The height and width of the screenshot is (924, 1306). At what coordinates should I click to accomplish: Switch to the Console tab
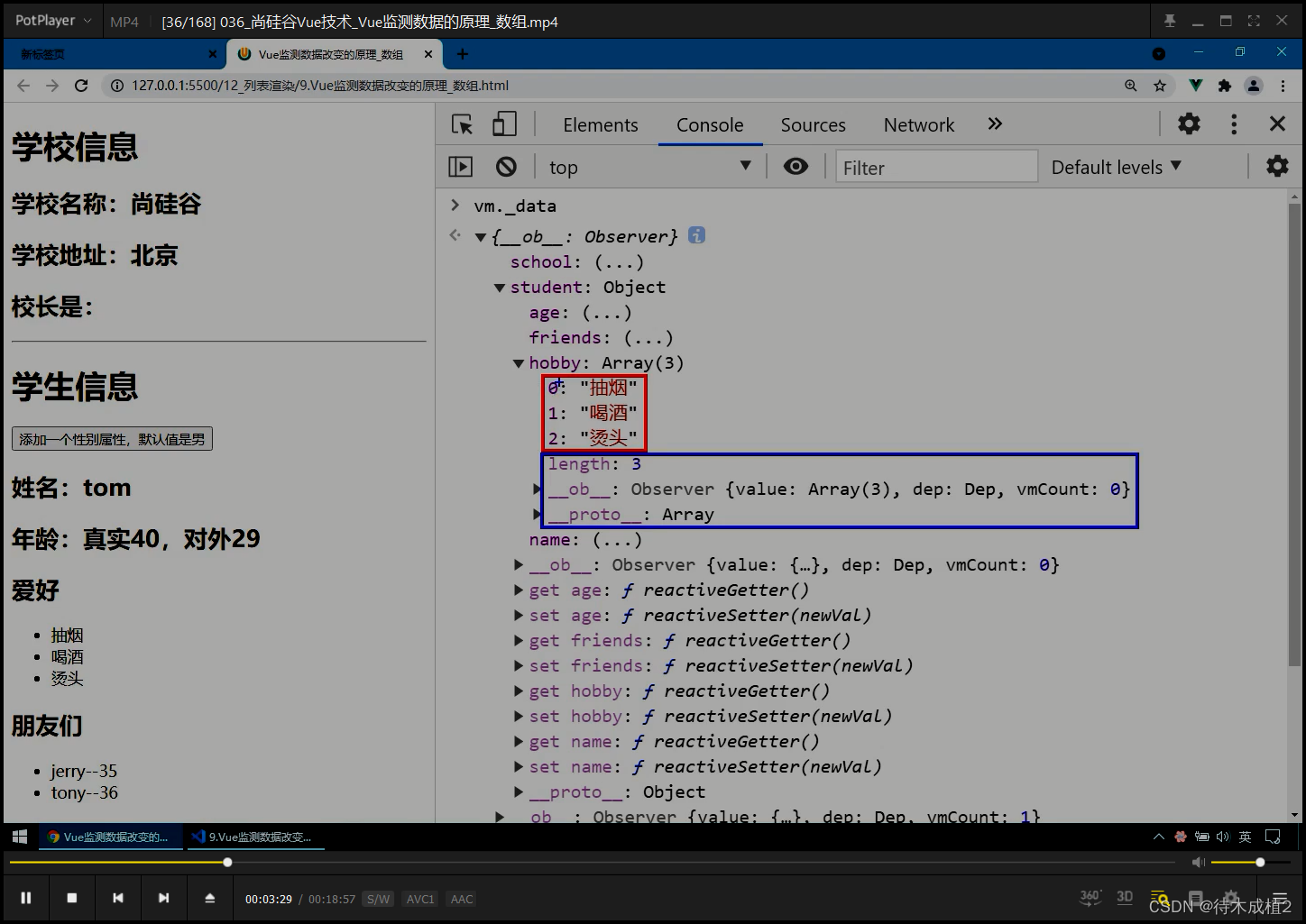point(710,125)
